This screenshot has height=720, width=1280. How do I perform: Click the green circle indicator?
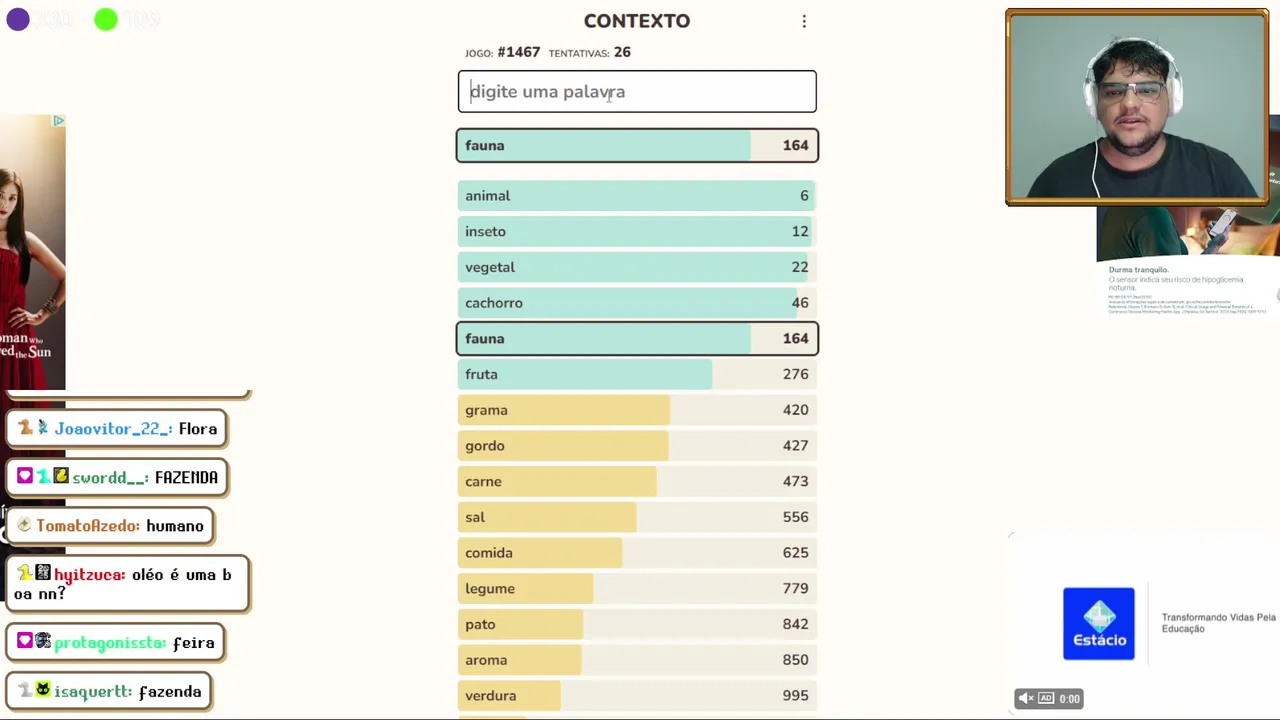coord(105,19)
